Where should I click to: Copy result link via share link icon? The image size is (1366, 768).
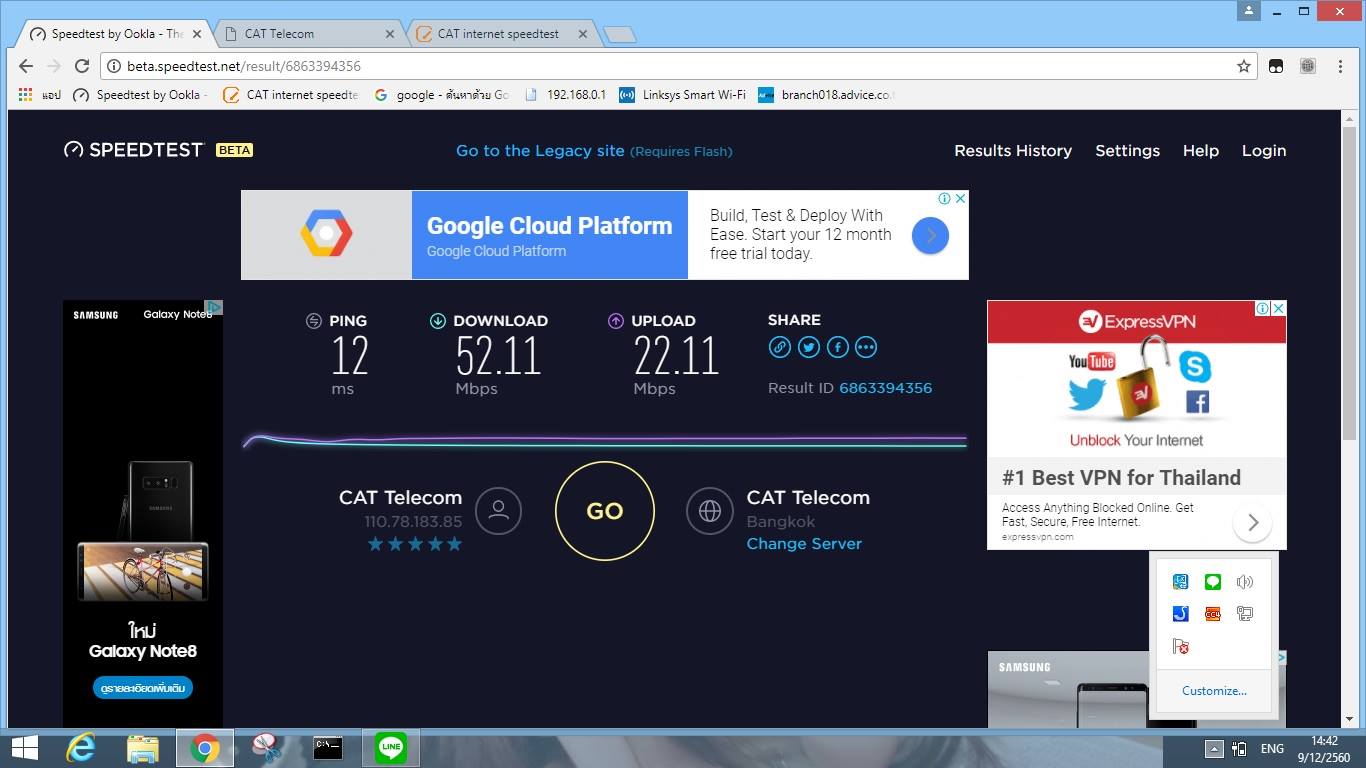tap(780, 347)
